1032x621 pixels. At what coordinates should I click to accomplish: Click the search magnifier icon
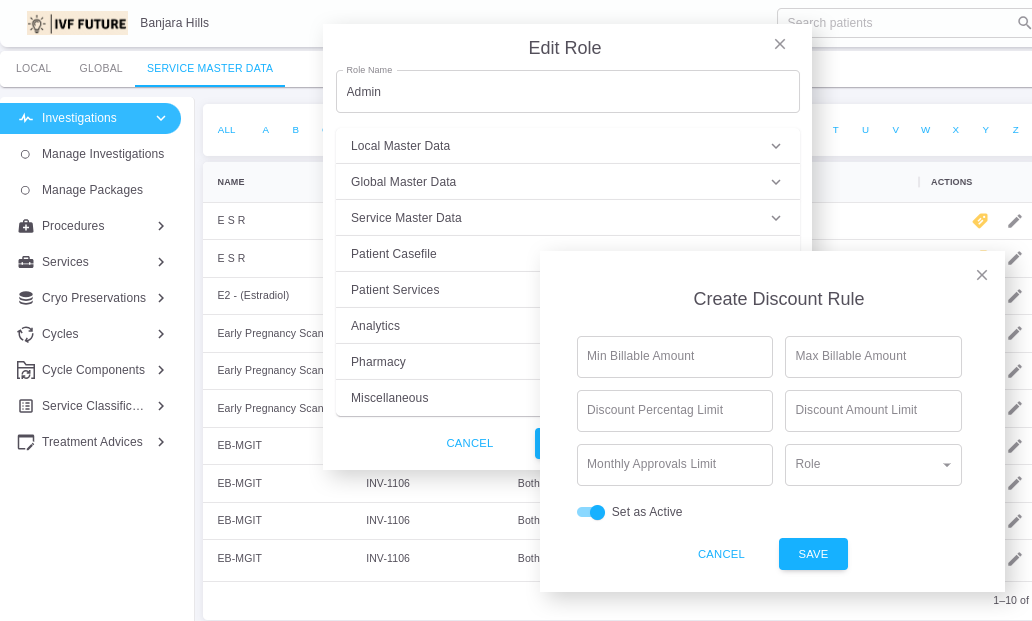pos(1024,23)
